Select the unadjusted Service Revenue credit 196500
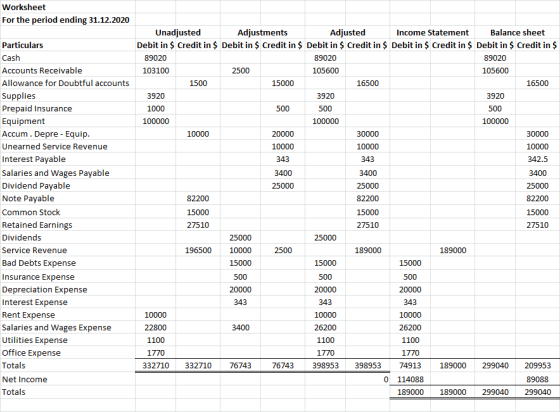Screen dimensions: 560x412 (x=198, y=250)
